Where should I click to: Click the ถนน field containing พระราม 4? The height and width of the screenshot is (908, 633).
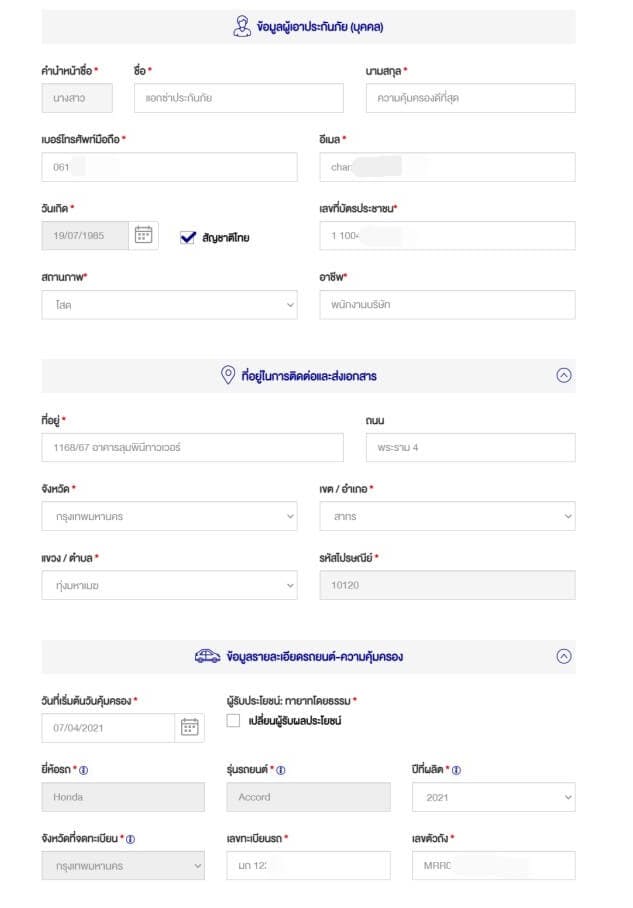click(x=470, y=447)
